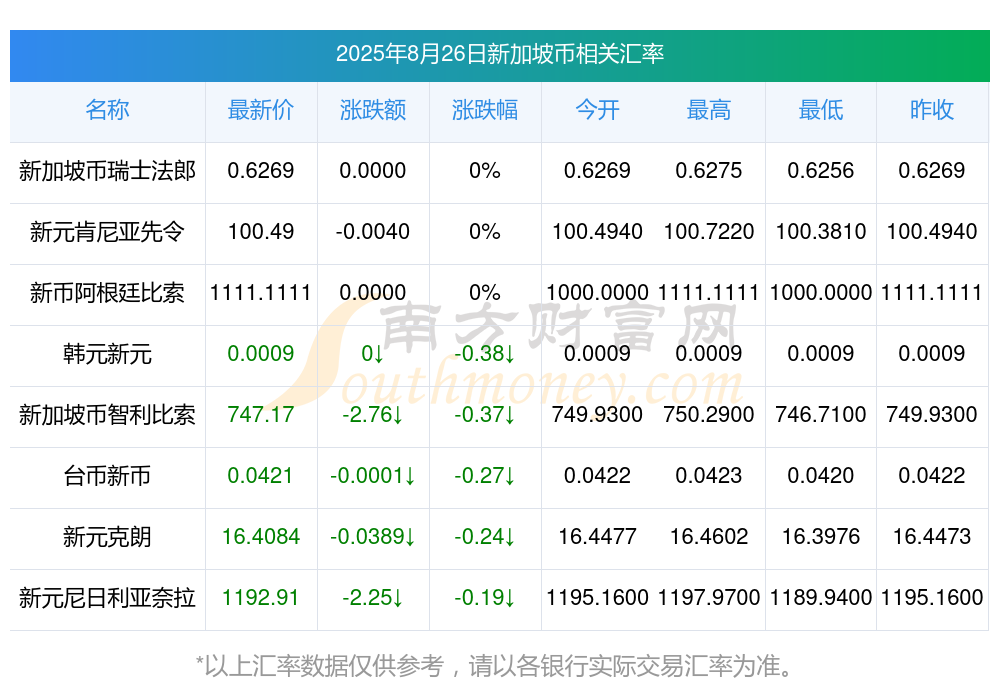The height and width of the screenshot is (698, 1000).
Task: Click the low value 16.3976
Action: [x=821, y=537]
